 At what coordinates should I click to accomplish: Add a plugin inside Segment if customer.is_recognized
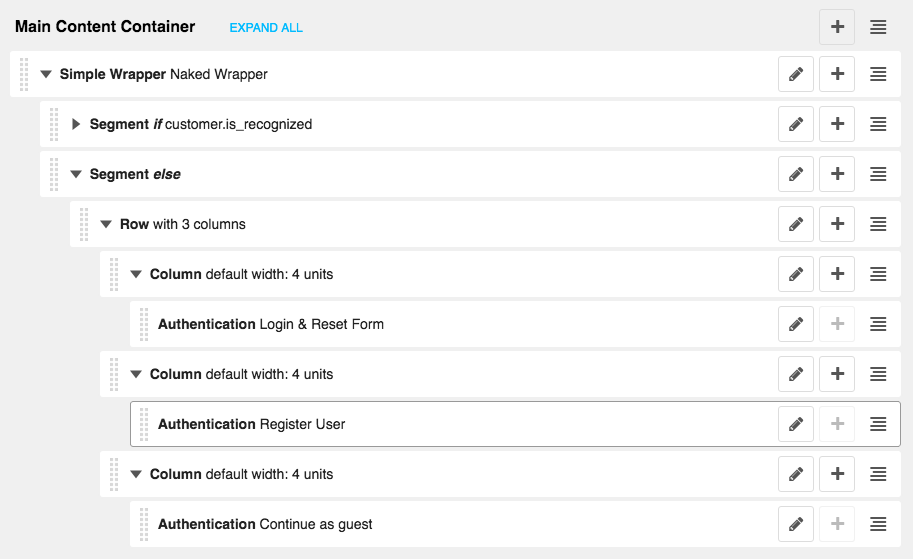(x=837, y=124)
